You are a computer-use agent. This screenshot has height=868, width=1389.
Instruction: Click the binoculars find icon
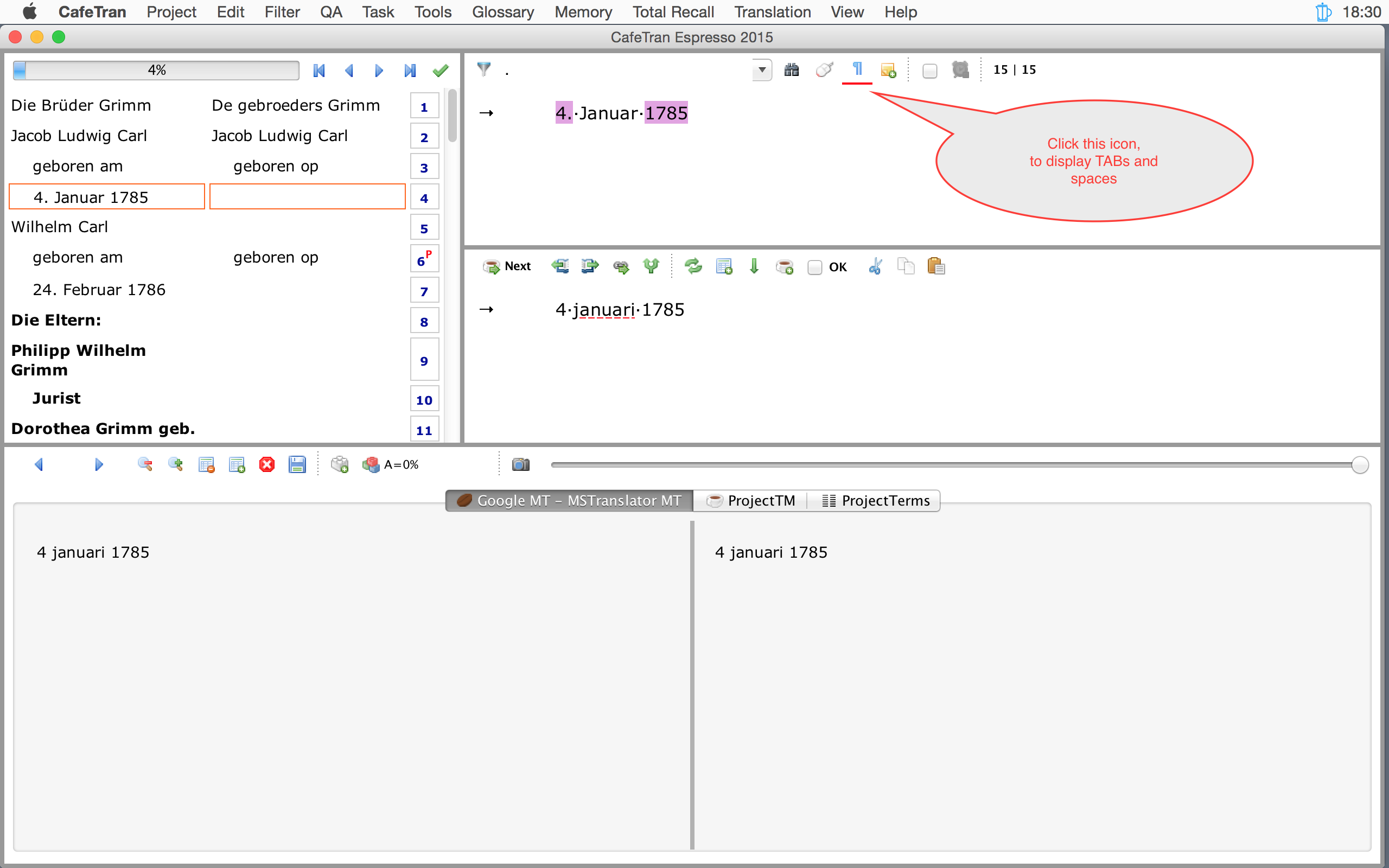[792, 69]
